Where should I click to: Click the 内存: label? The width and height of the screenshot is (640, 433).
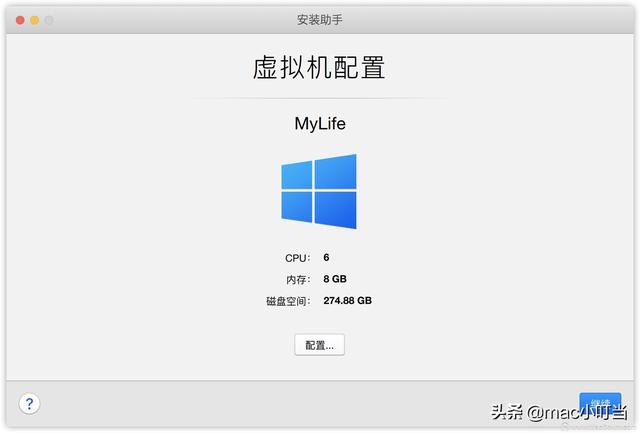pyautogui.click(x=298, y=280)
